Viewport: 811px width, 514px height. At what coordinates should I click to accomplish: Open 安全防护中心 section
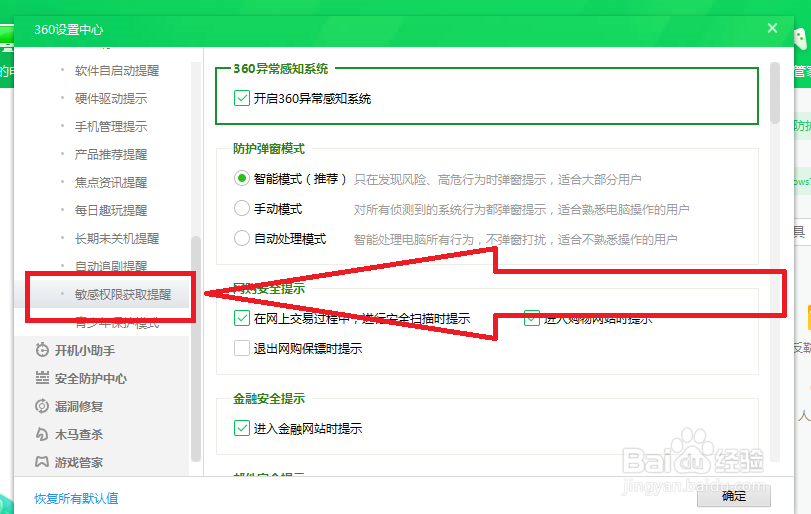pos(91,378)
